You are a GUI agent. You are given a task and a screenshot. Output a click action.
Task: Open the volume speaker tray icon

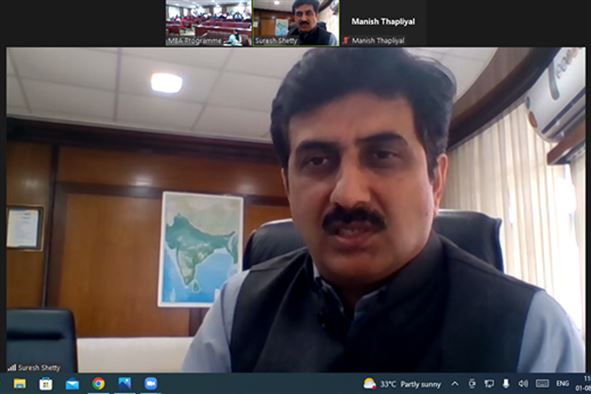523,383
